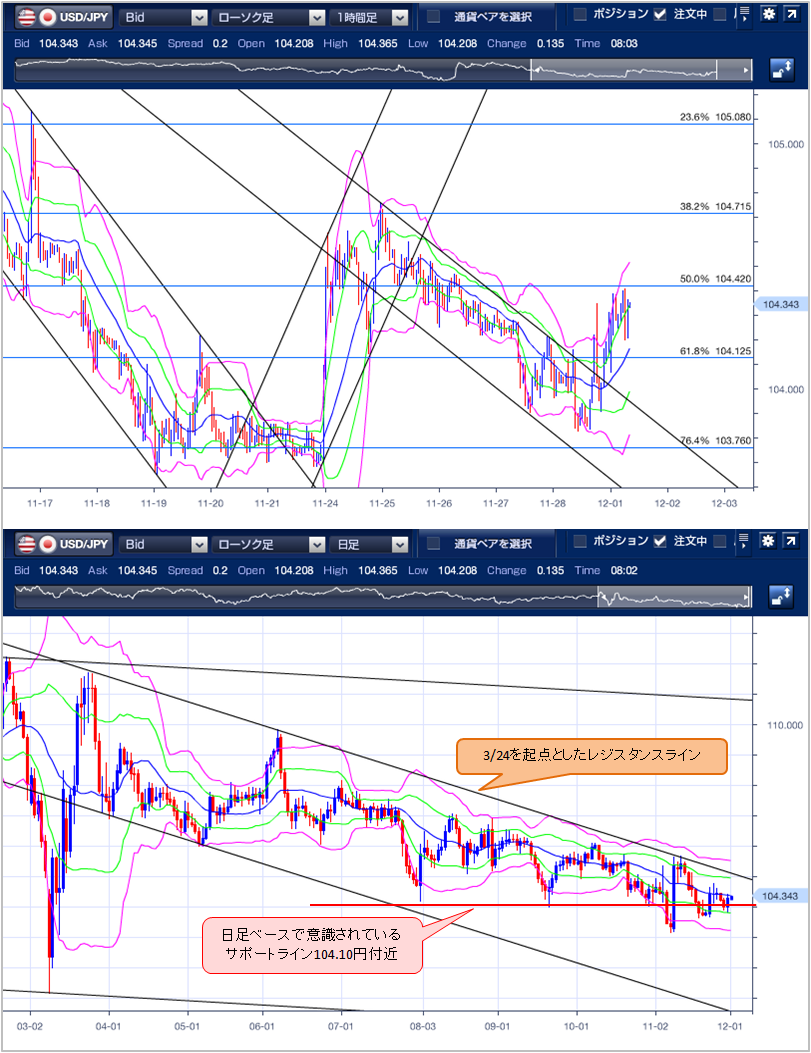Open settings gear in bottom daily chart
The height and width of the screenshot is (1053, 811).
click(767, 543)
